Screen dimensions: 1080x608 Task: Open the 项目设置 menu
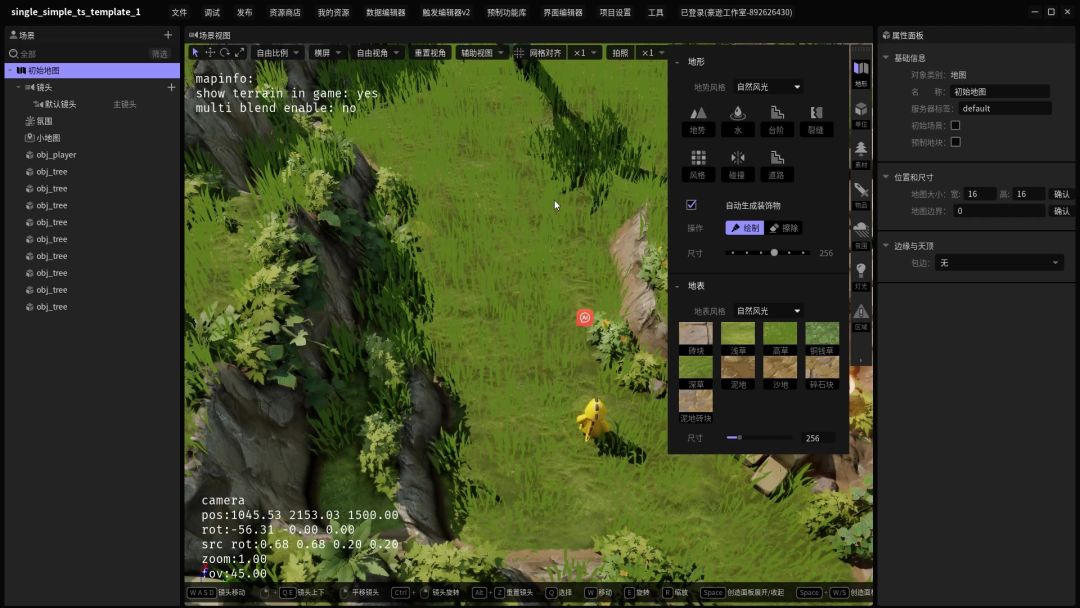point(615,13)
